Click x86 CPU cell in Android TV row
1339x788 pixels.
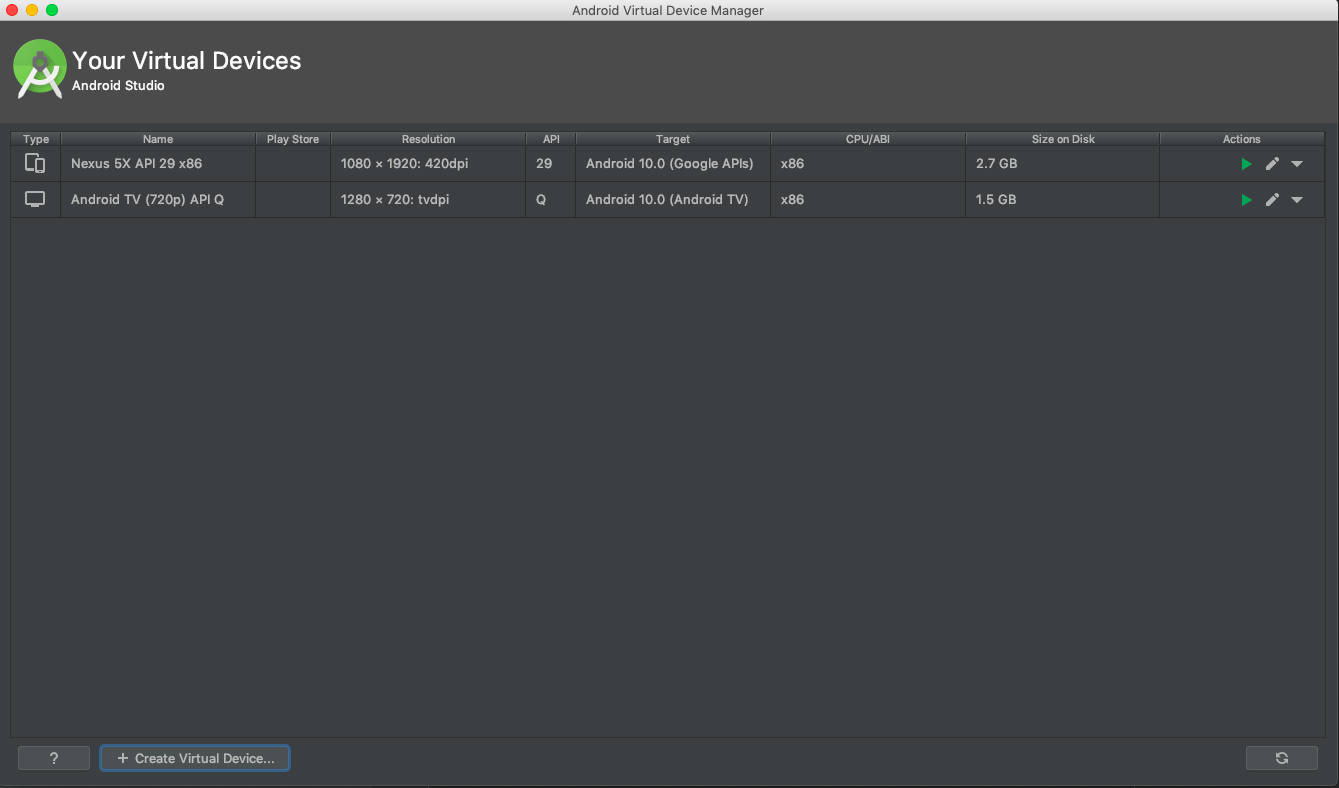pos(868,199)
